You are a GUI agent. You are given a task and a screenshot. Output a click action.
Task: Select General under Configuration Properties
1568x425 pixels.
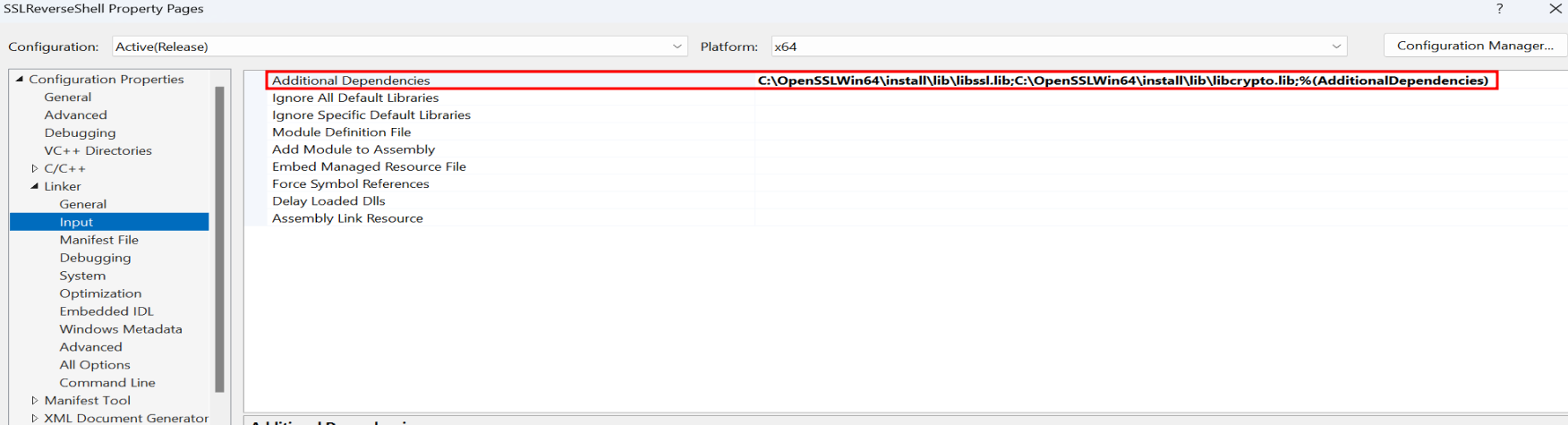(68, 97)
